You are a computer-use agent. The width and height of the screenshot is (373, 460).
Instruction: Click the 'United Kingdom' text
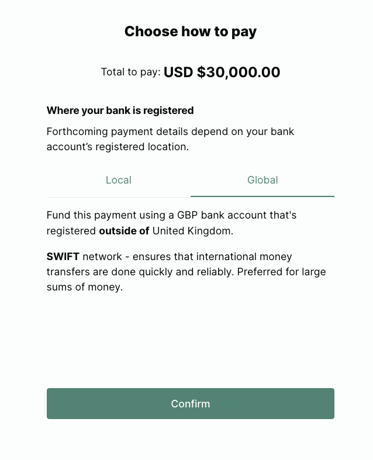click(x=193, y=231)
